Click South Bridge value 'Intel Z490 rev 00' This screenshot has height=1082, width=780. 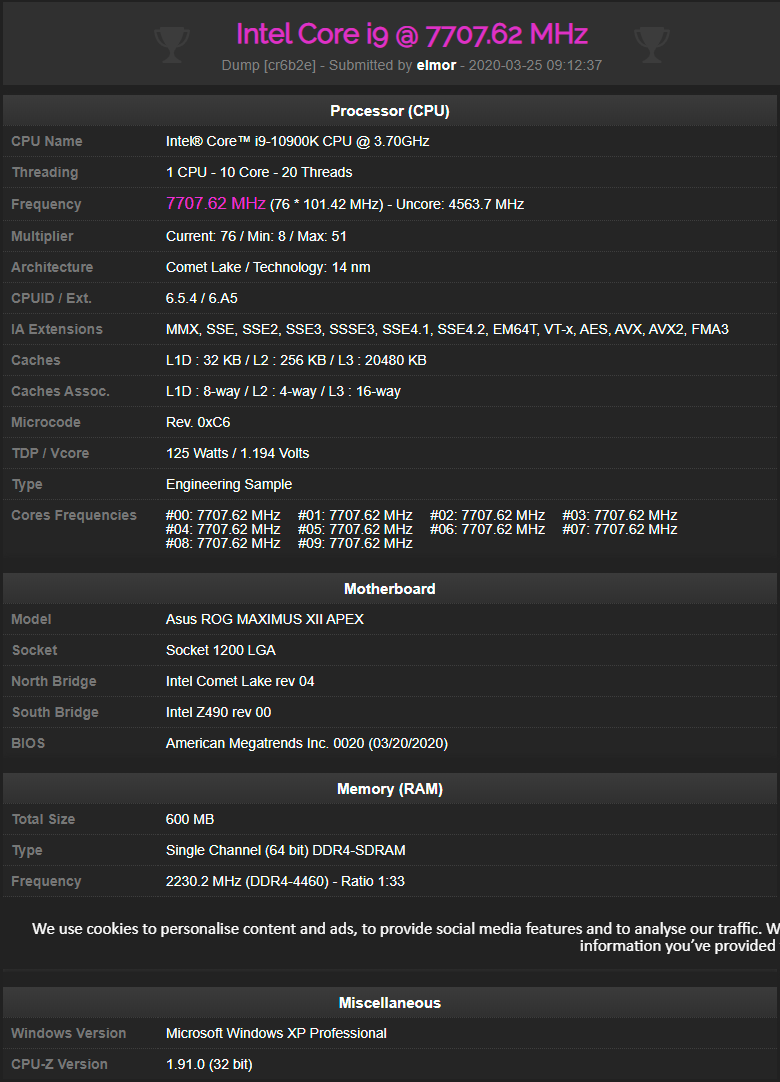tap(218, 712)
